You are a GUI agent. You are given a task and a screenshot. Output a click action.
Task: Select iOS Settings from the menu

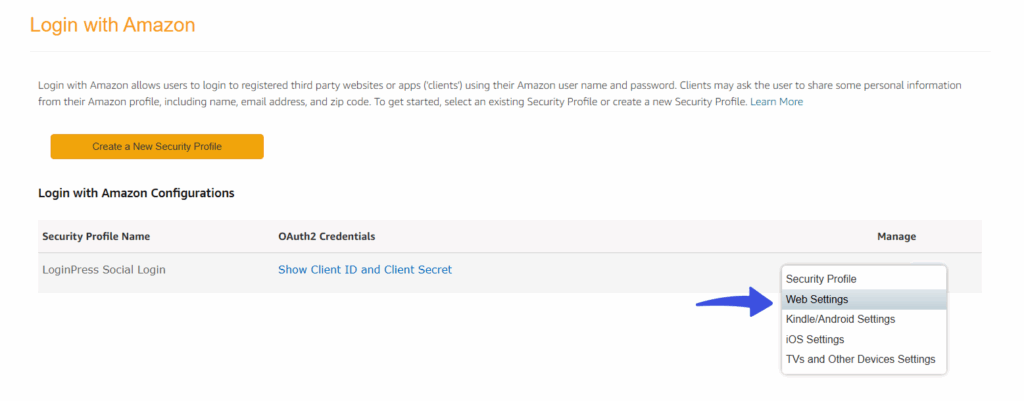coord(863,340)
